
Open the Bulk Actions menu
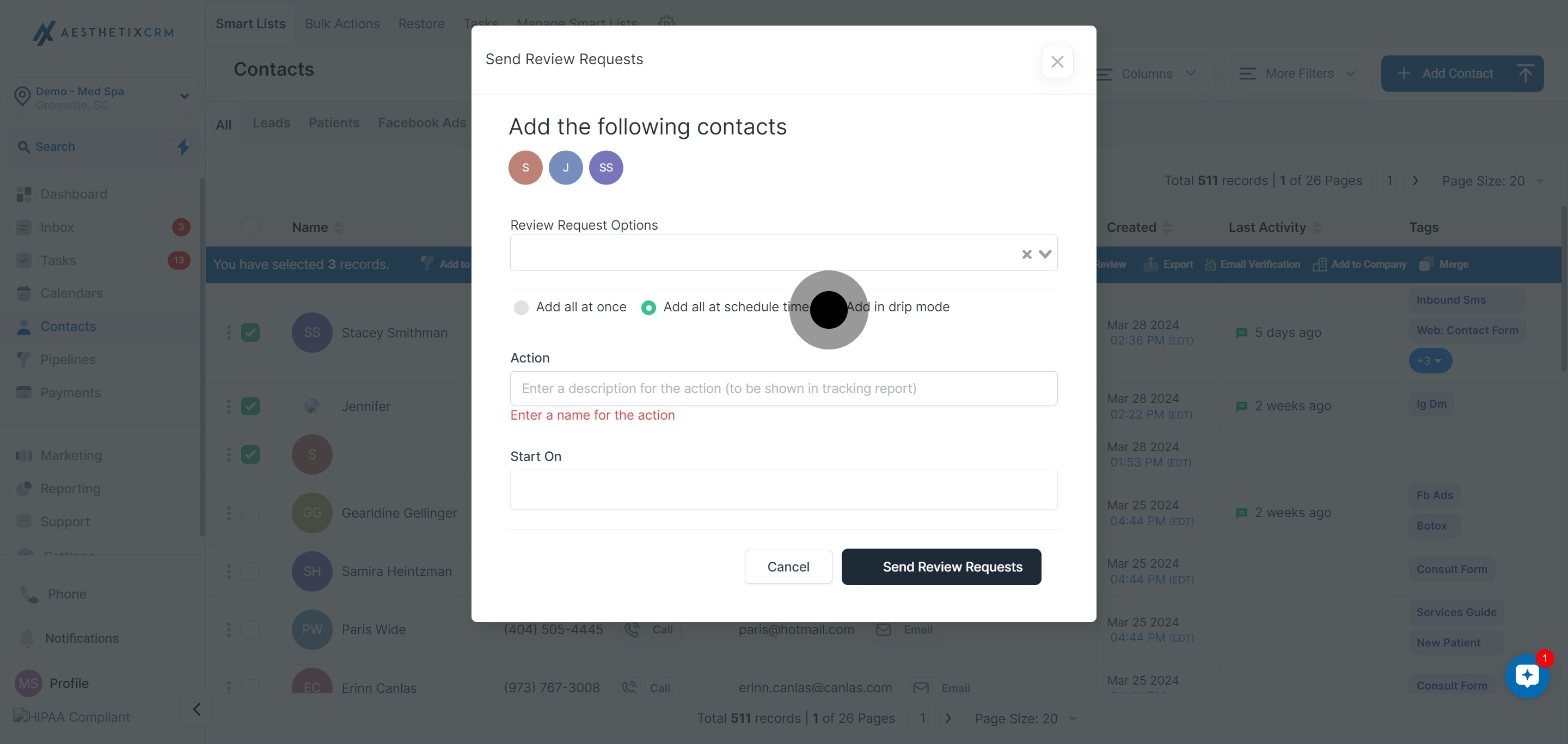342,24
